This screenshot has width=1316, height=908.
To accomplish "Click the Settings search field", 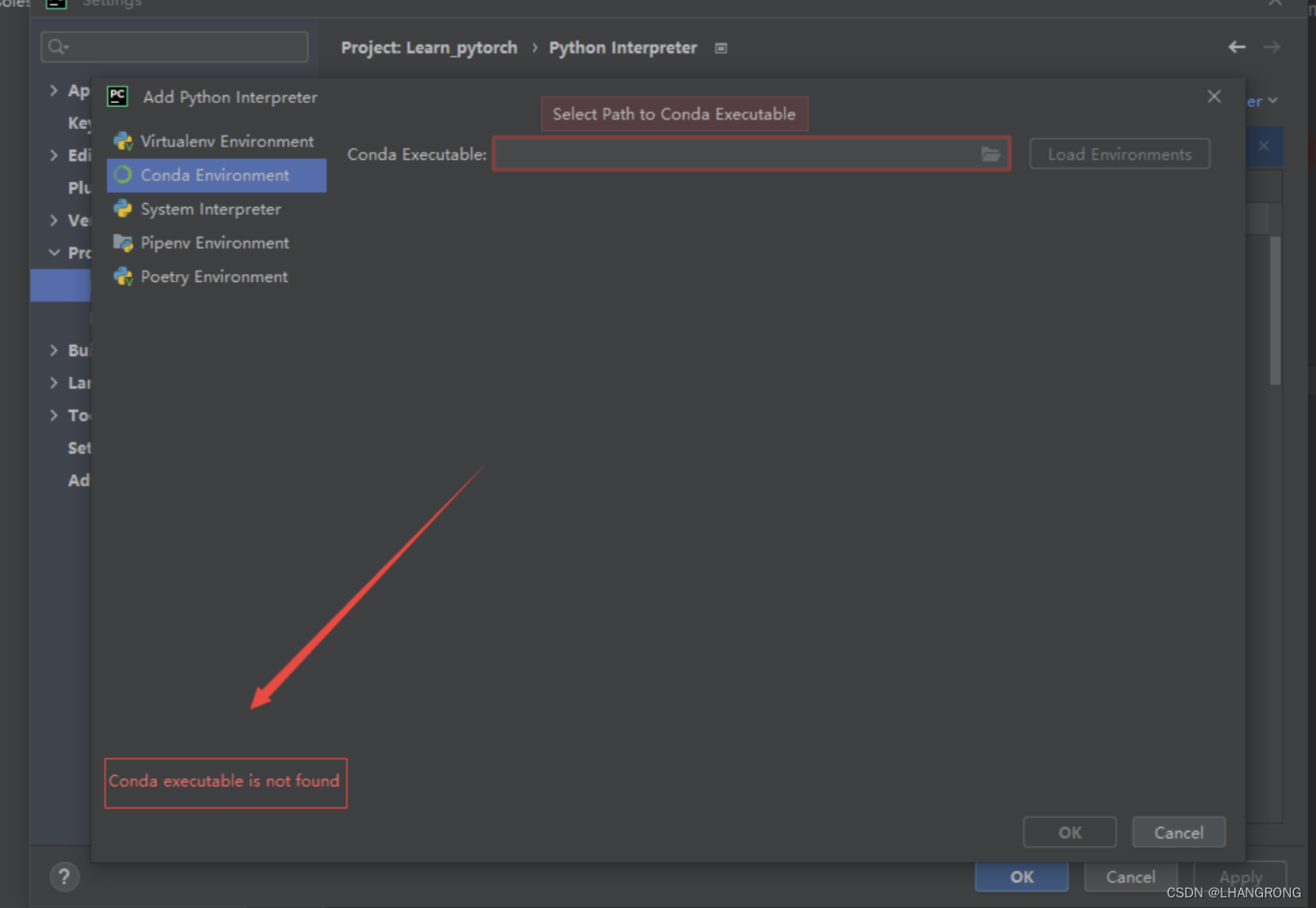I will [x=174, y=46].
